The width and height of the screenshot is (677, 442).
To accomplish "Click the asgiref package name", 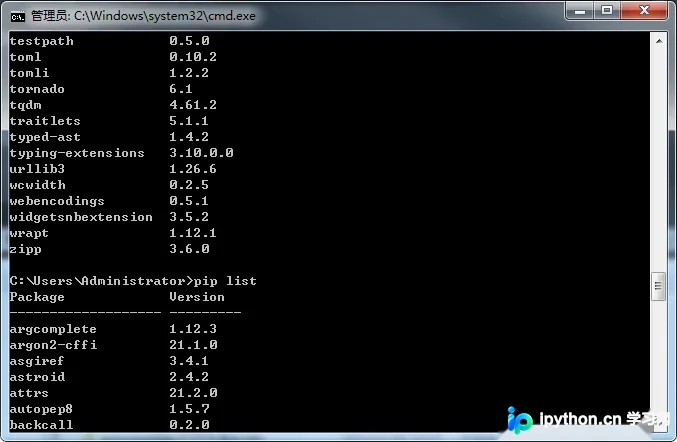I will tap(37, 361).
